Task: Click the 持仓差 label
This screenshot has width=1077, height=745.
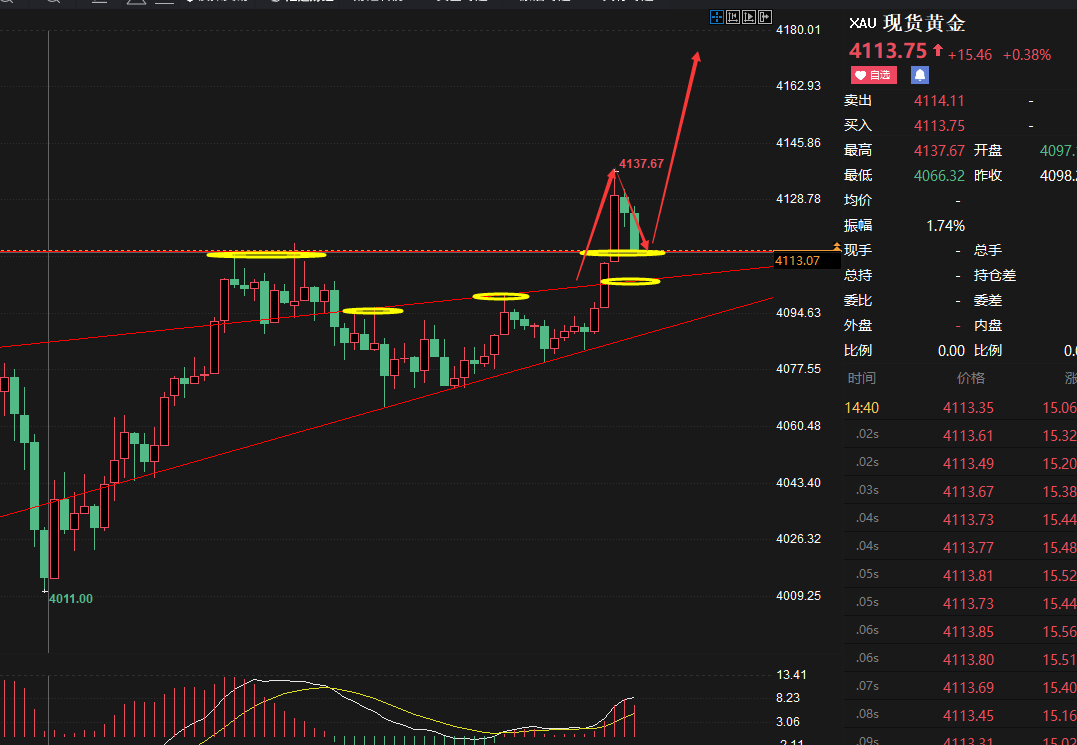Action: pyautogui.click(x=995, y=275)
